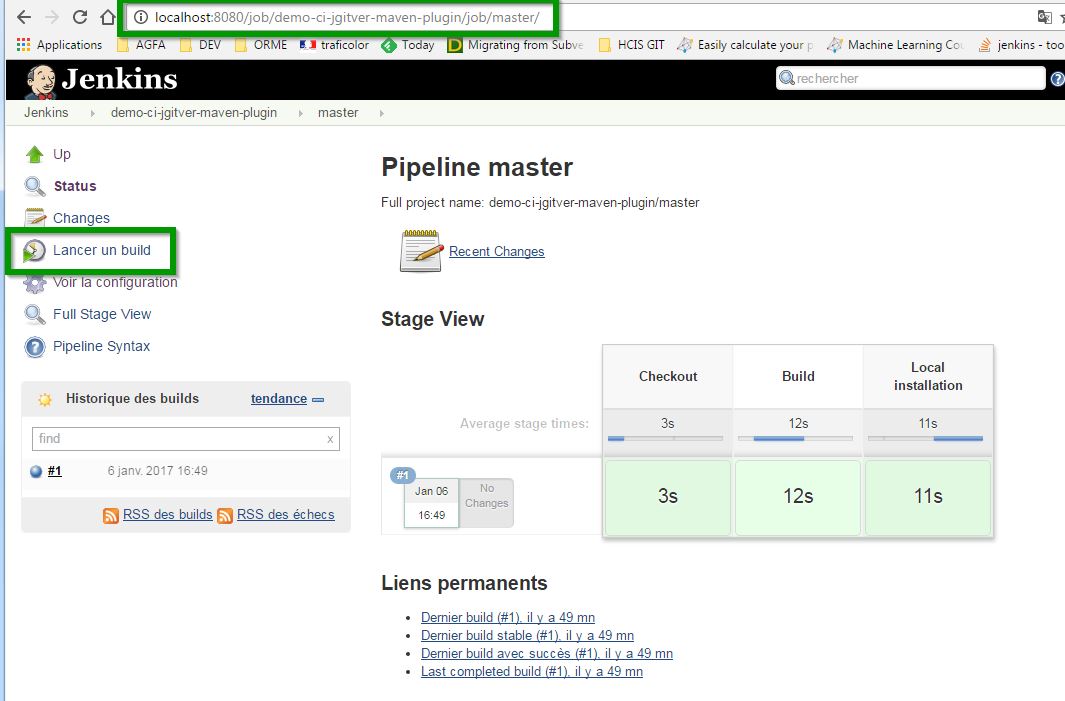Open the Migrating from Subversion bookmark
This screenshot has width=1065, height=701.
coord(515,45)
